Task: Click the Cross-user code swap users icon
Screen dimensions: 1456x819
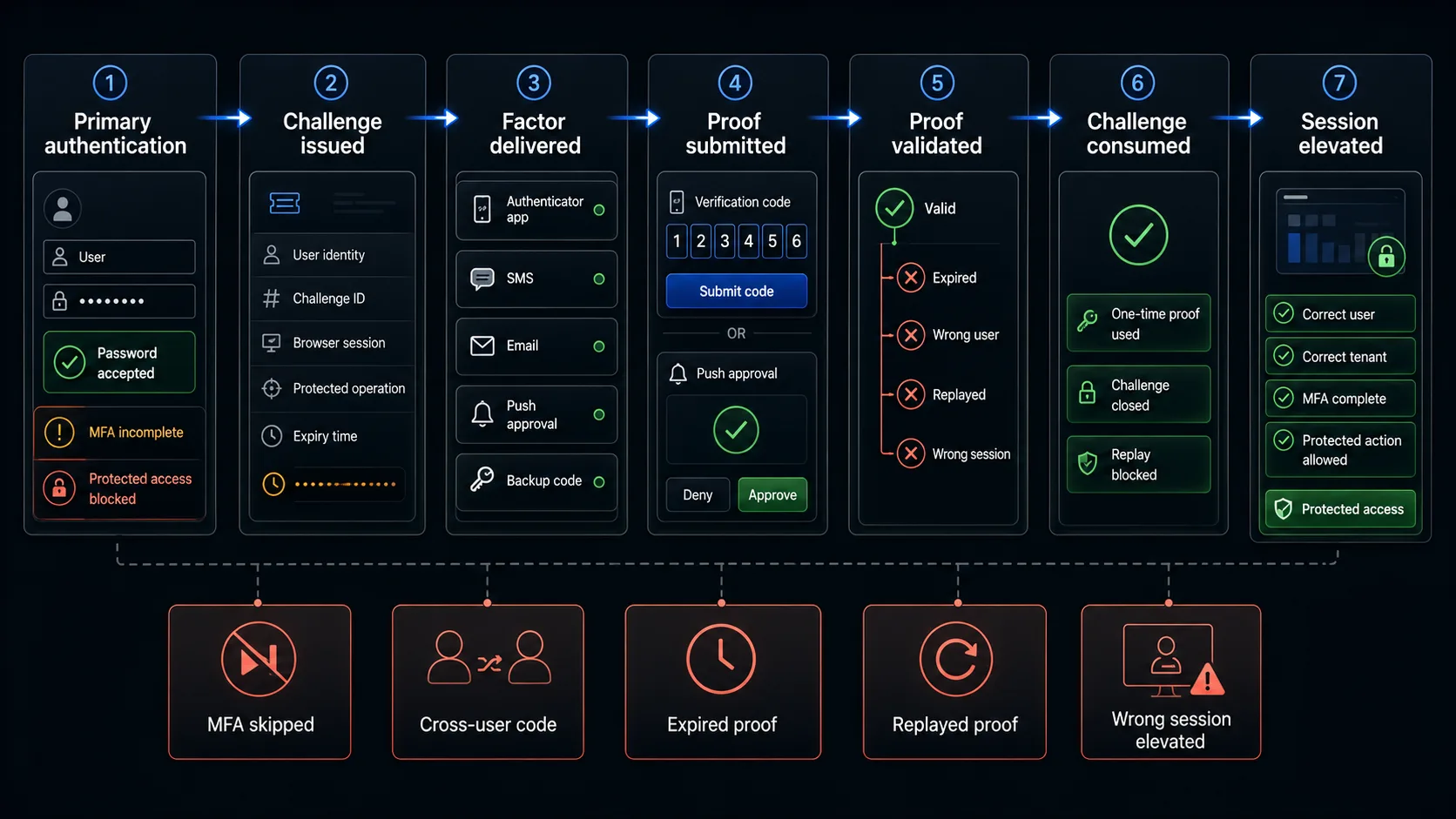Action: click(489, 659)
